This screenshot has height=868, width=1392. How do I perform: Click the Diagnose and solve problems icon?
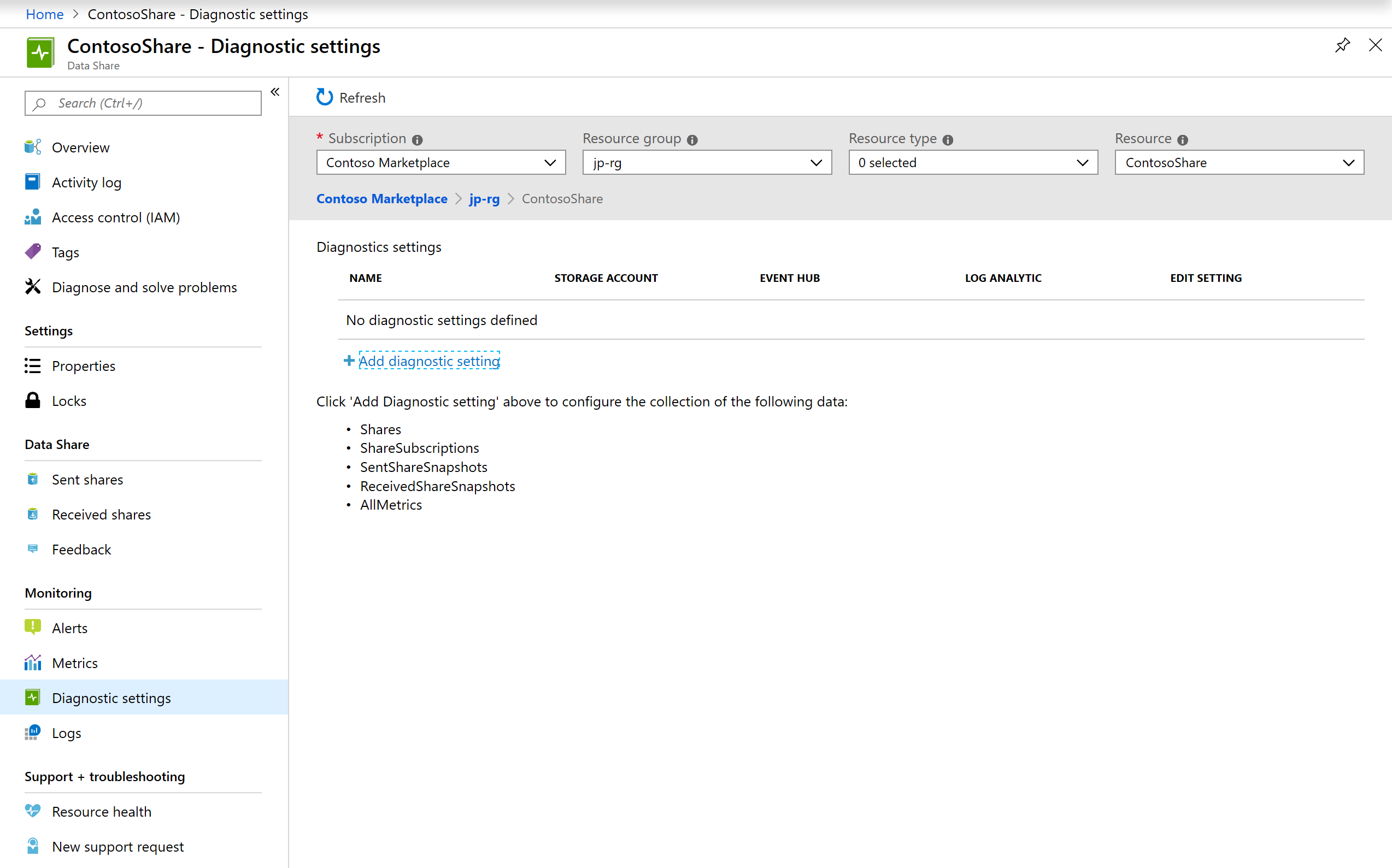[x=32, y=287]
